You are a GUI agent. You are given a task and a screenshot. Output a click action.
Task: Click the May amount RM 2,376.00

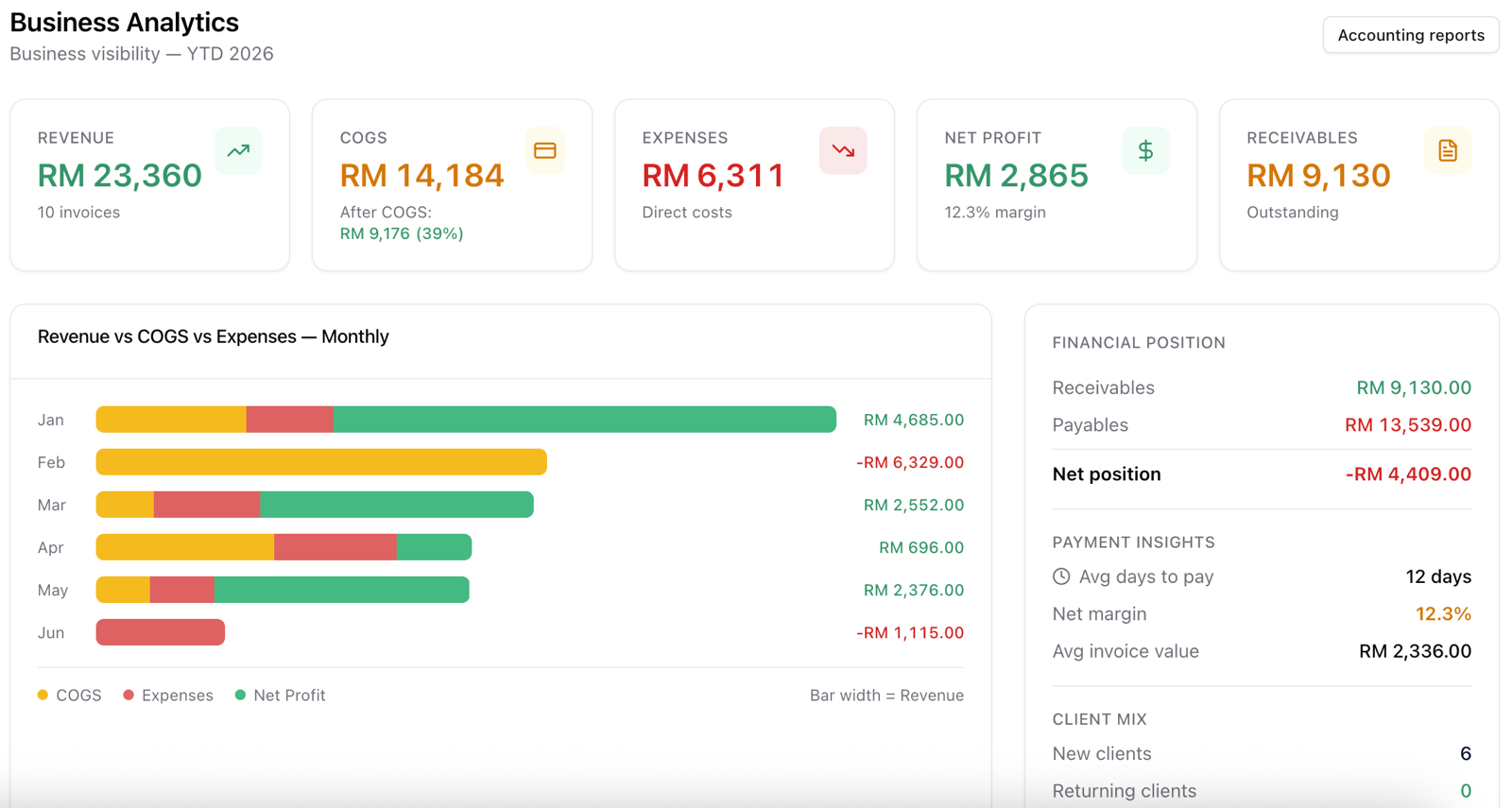tap(914, 590)
